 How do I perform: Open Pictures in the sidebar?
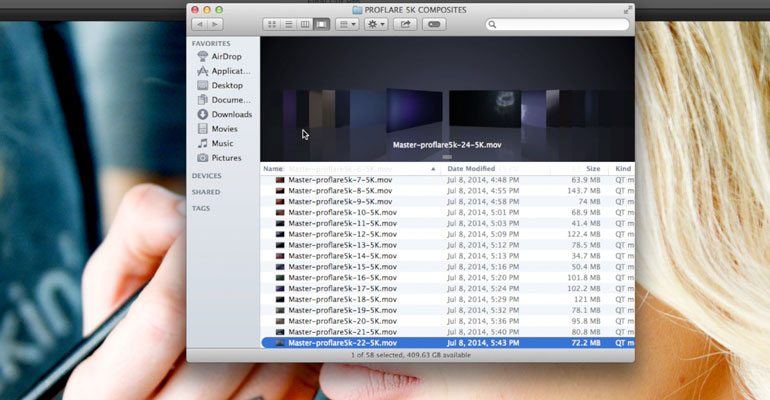[219, 158]
